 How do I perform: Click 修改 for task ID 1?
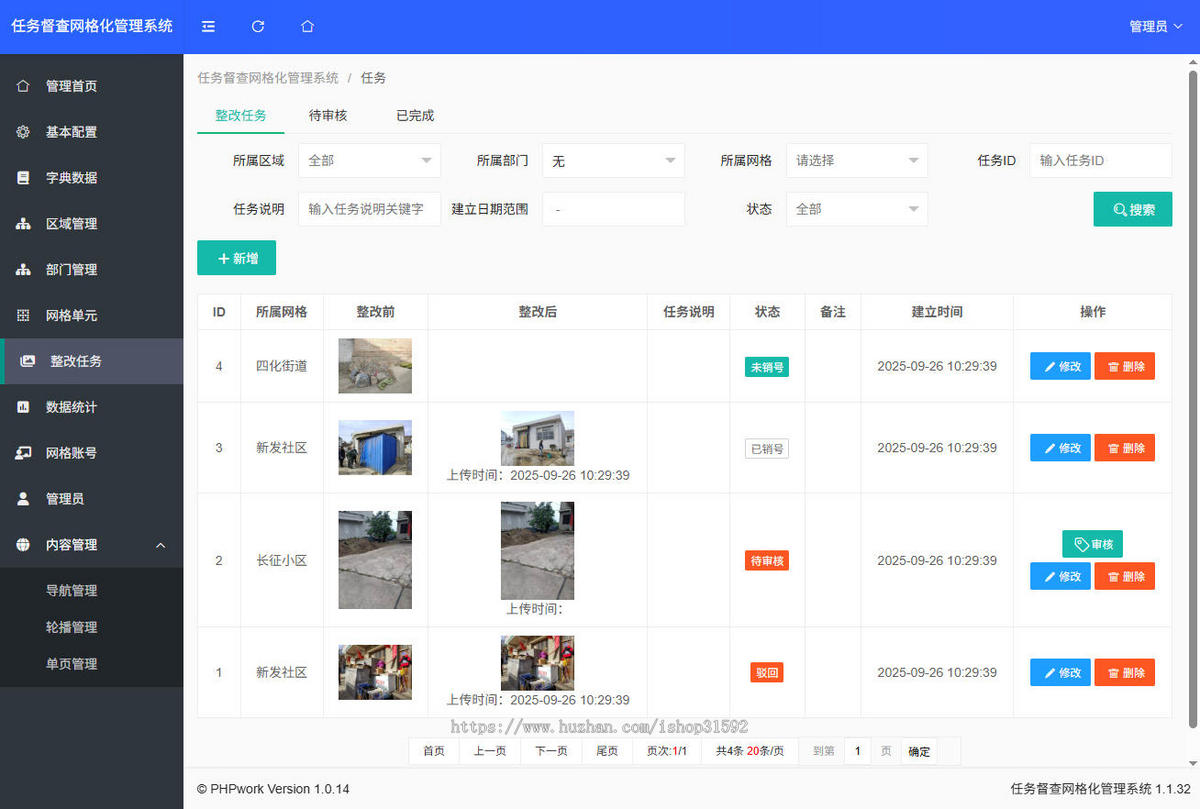click(x=1060, y=672)
